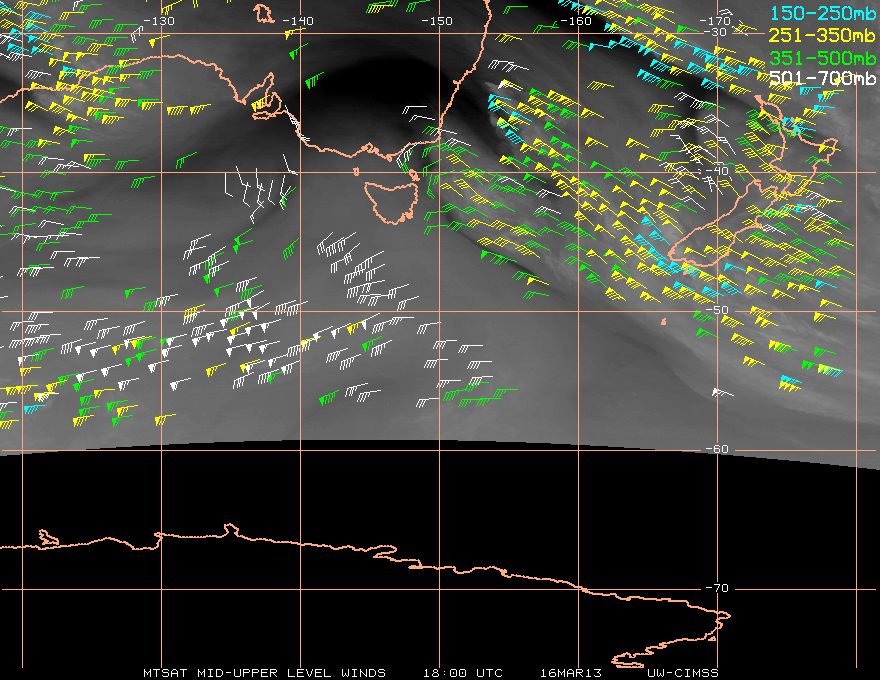Click the yellow 251-350mb legend label

pyautogui.click(x=822, y=35)
